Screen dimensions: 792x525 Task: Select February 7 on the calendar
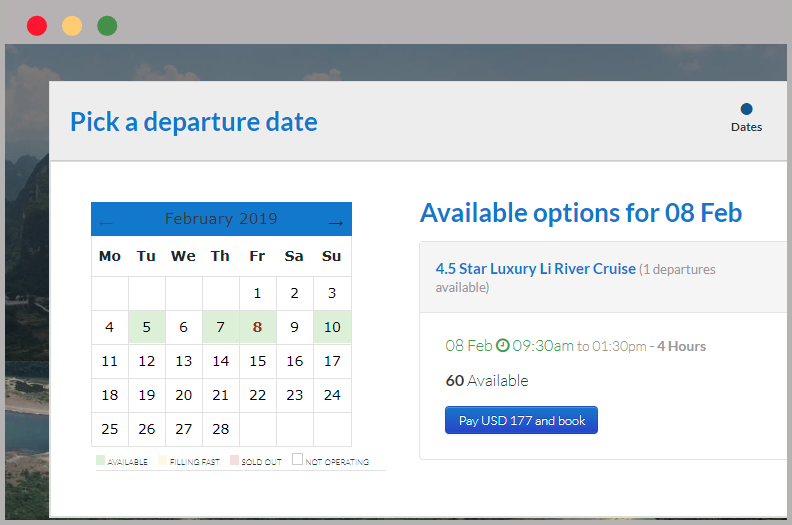point(221,327)
